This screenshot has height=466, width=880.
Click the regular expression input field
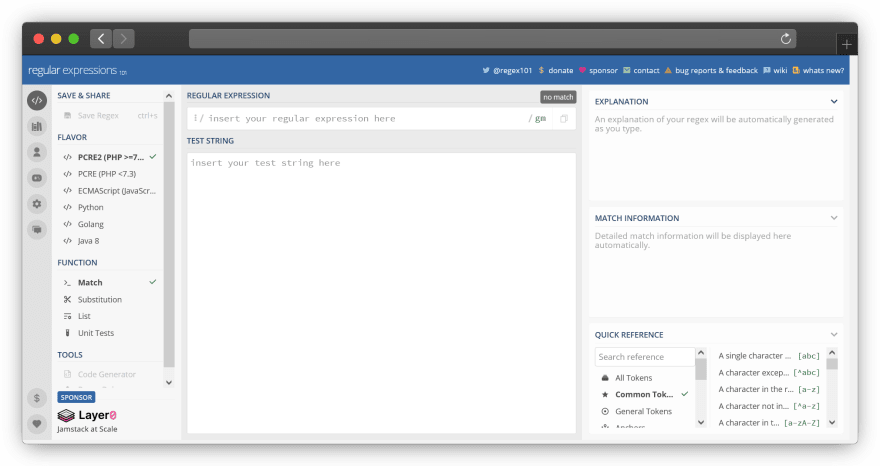pyautogui.click(x=365, y=118)
